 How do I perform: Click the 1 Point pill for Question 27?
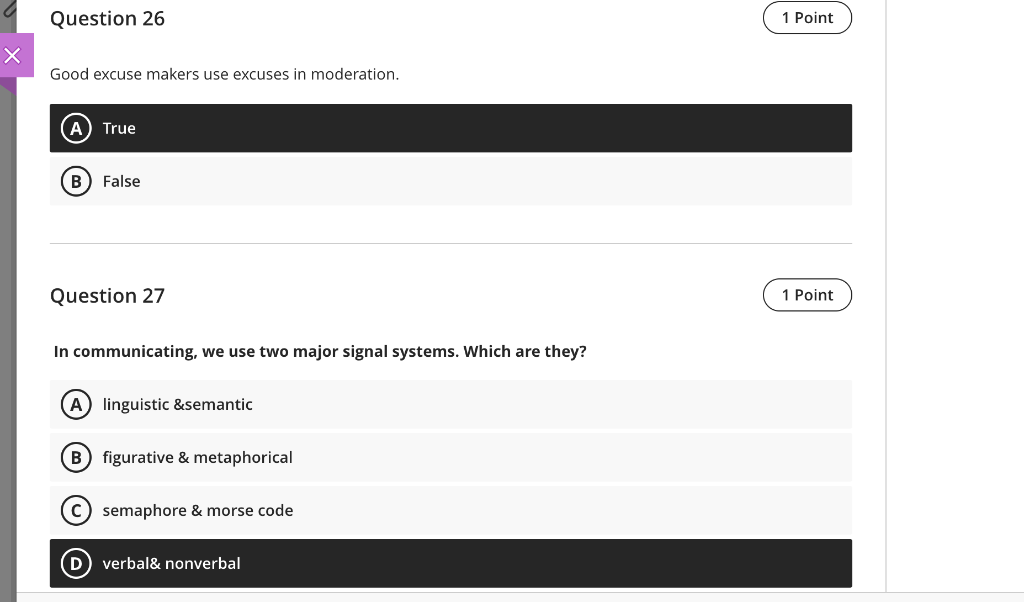807,294
